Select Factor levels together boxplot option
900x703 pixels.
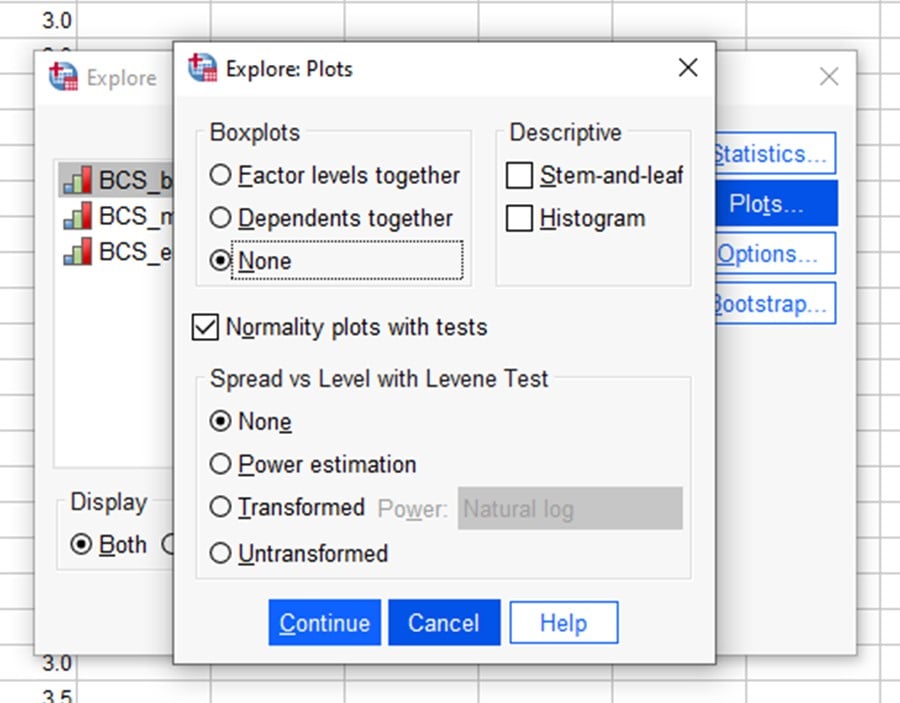tap(221, 176)
